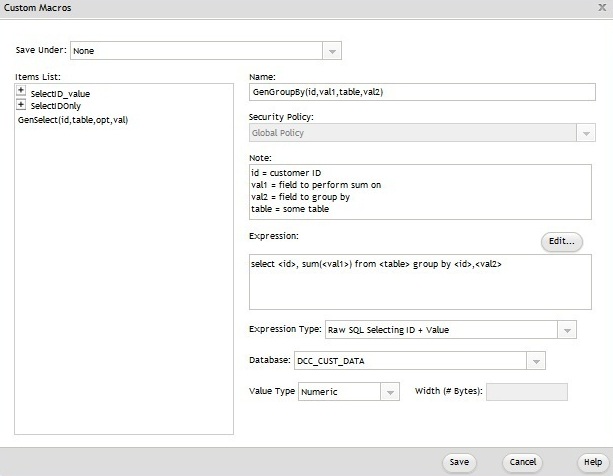Screen dimensions: 613x476
Task: Open the Expression Type dropdown arrow
Action: (x=567, y=330)
